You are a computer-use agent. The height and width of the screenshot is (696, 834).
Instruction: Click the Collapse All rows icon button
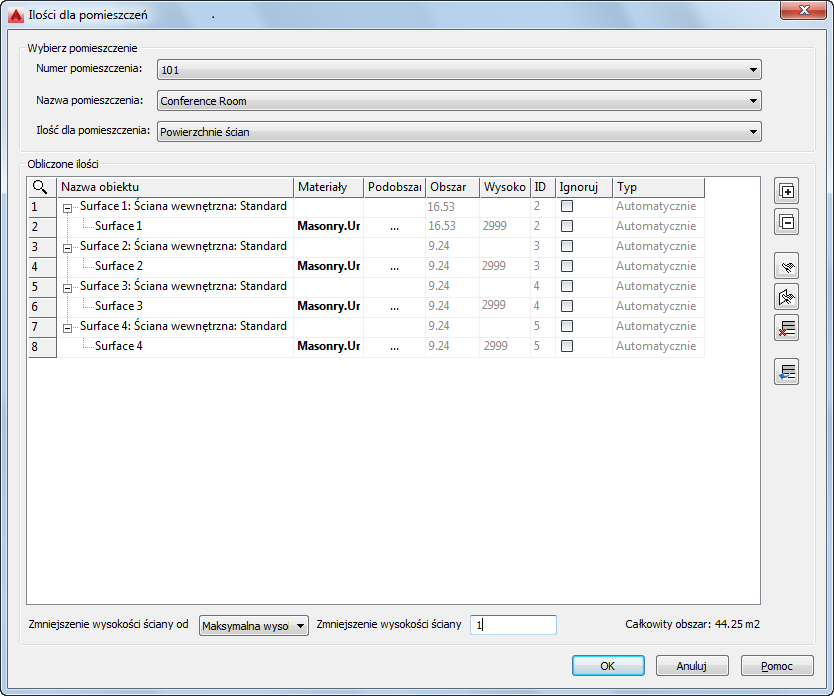[x=786, y=222]
